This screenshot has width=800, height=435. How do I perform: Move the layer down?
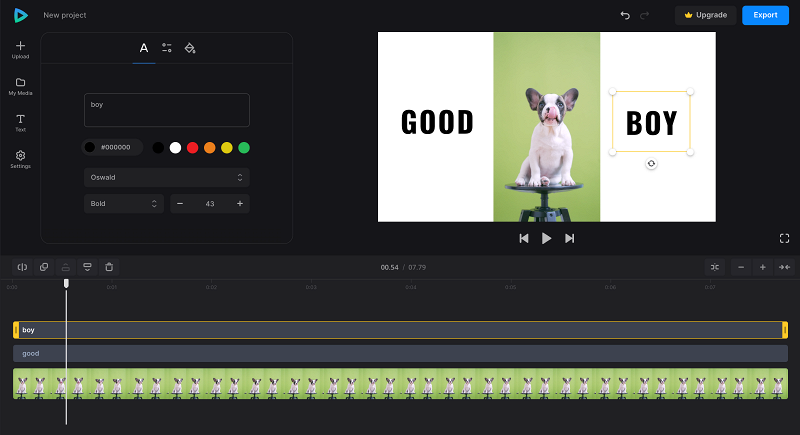coord(87,267)
